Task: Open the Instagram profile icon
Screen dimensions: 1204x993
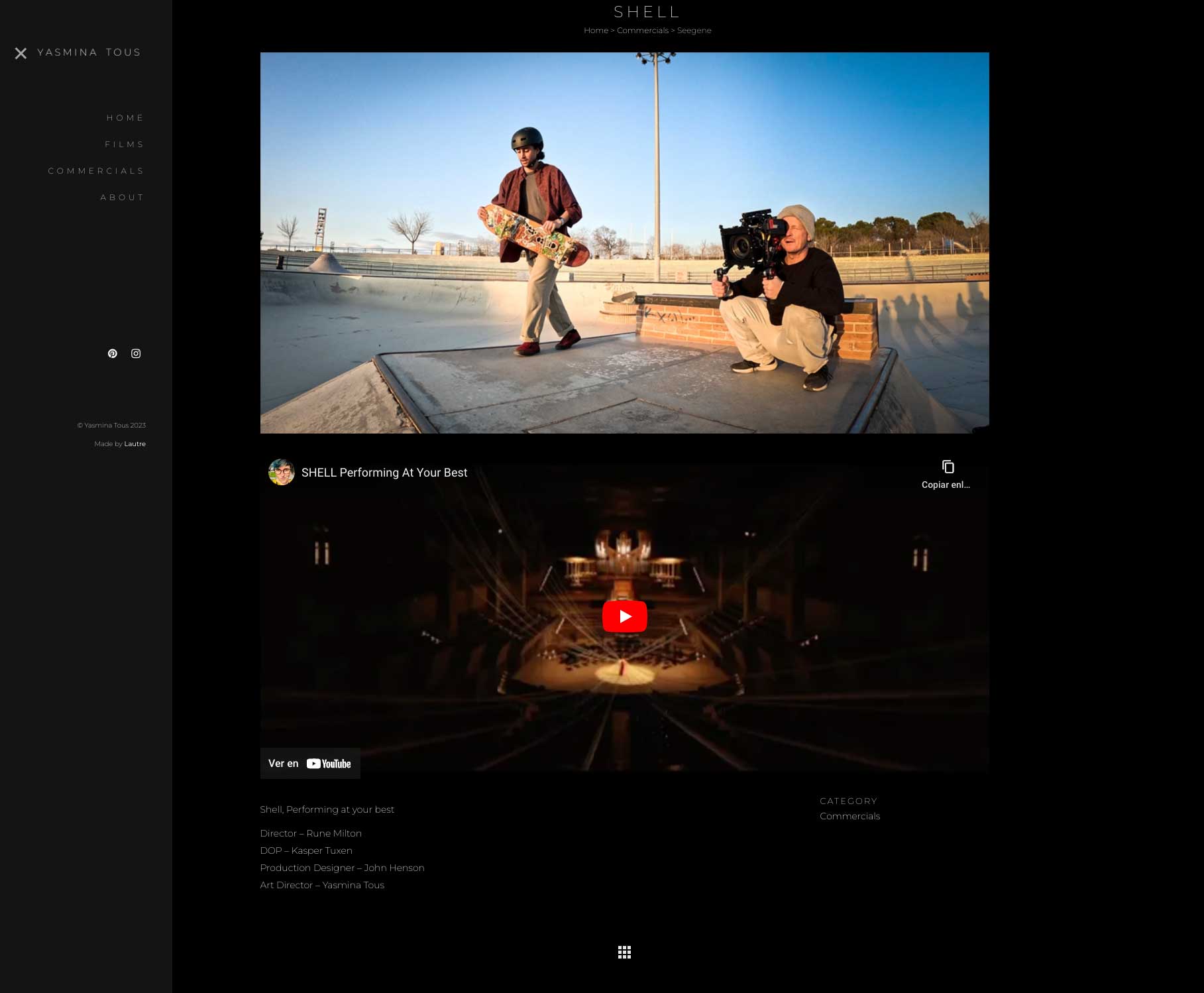Action: 136,353
